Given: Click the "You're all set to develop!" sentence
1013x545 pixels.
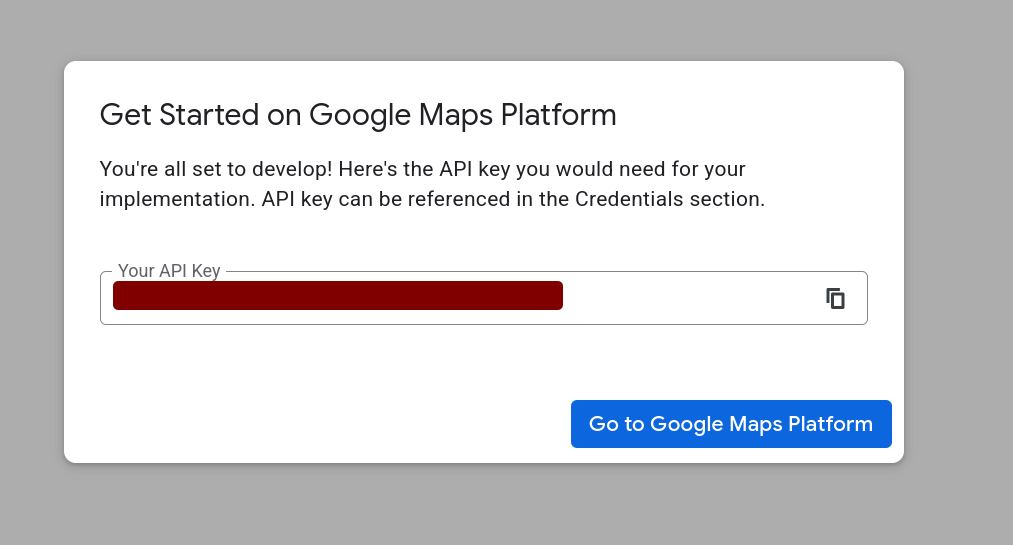Looking at the screenshot, I should pos(209,168).
